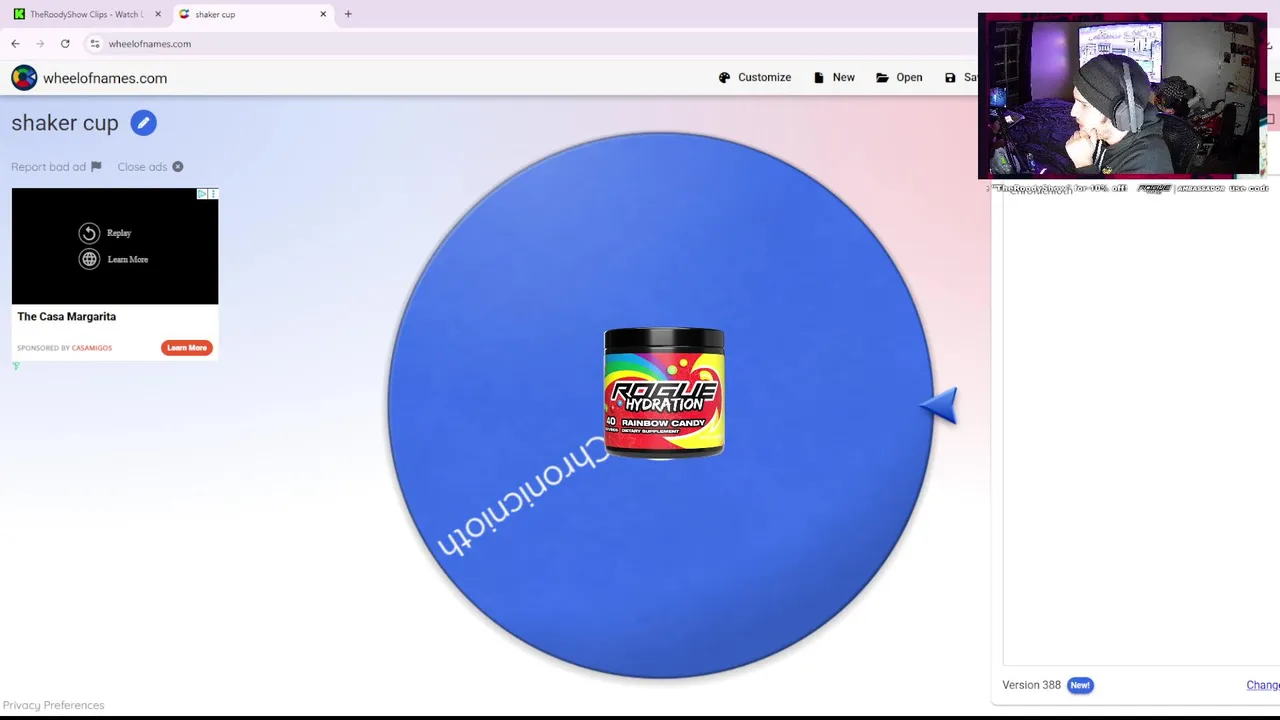1280x720 pixels.
Task: View site information icon in address bar
Action: coord(95,44)
